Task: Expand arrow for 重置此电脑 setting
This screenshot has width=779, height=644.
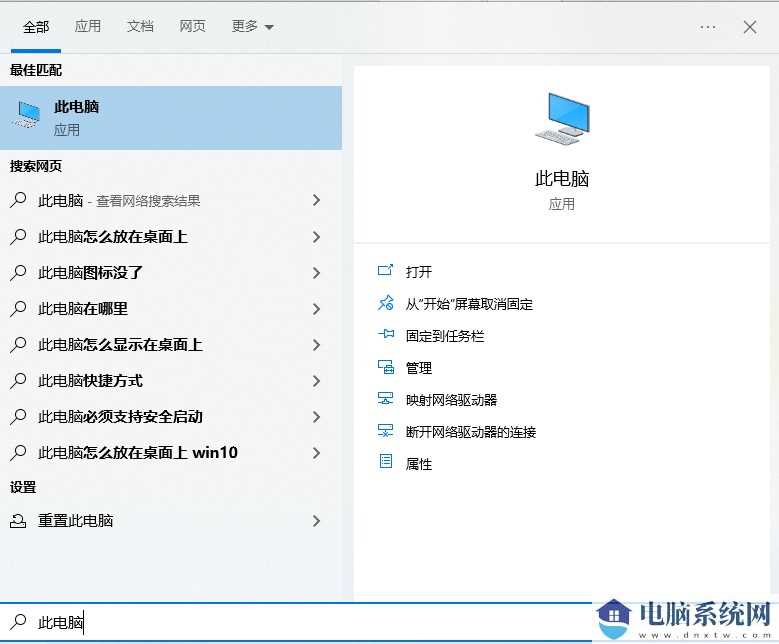Action: [x=316, y=521]
